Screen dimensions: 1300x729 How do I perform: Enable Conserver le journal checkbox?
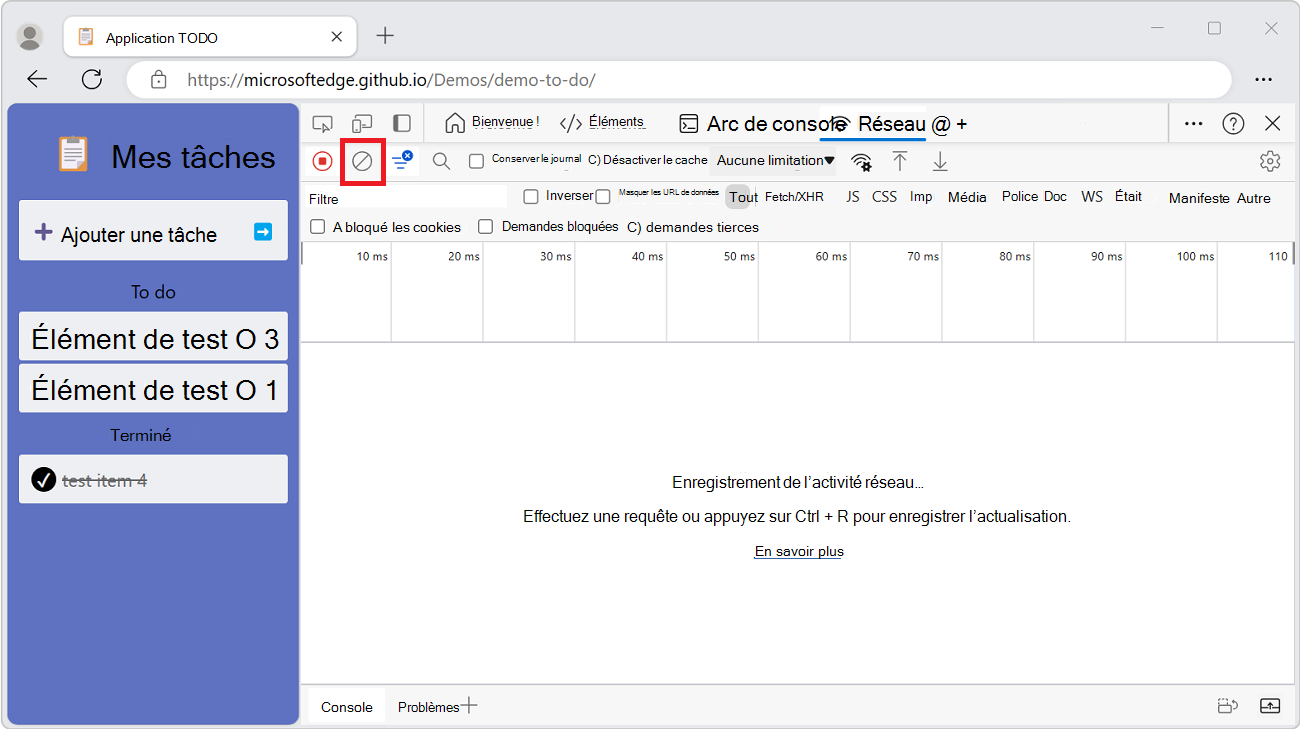coord(476,161)
